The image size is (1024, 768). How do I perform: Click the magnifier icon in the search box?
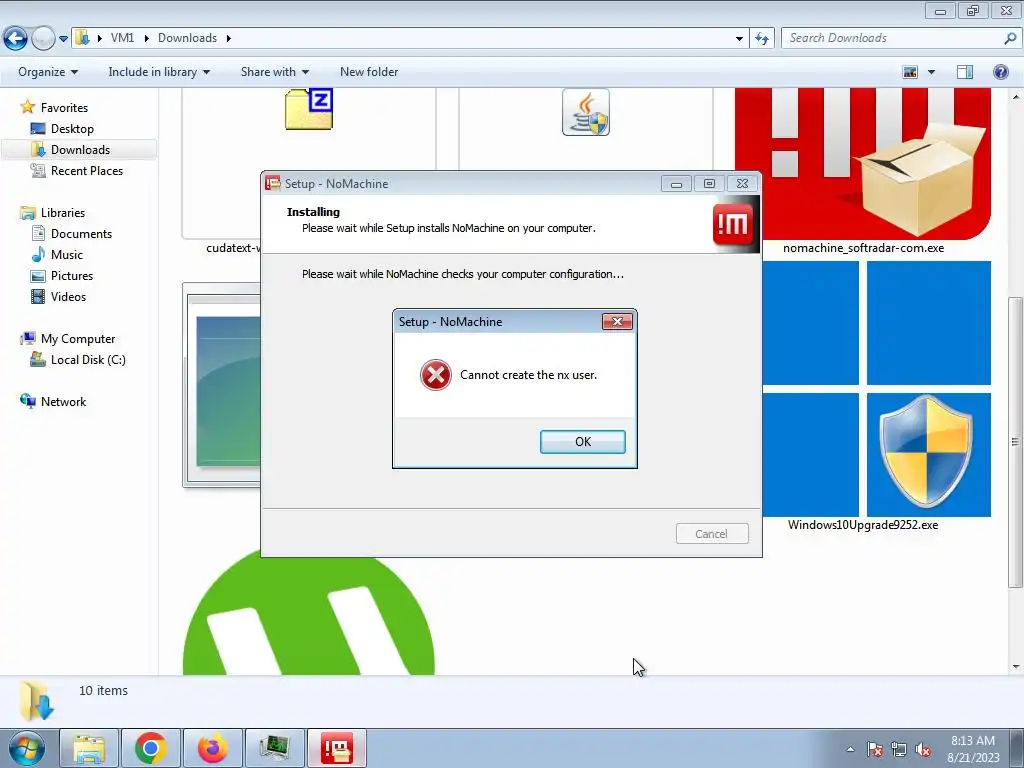tap(1010, 38)
